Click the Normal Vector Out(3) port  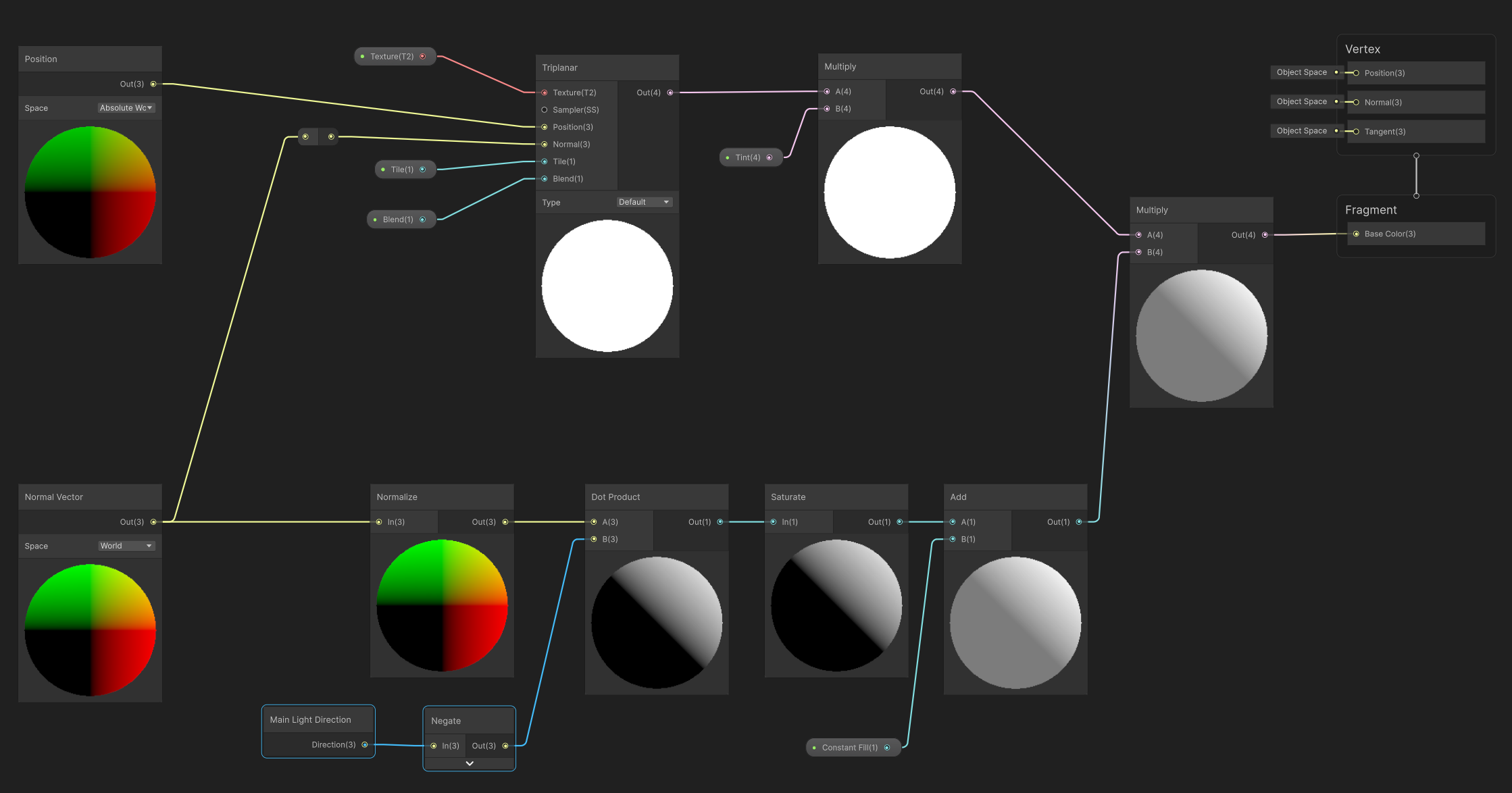point(153,521)
